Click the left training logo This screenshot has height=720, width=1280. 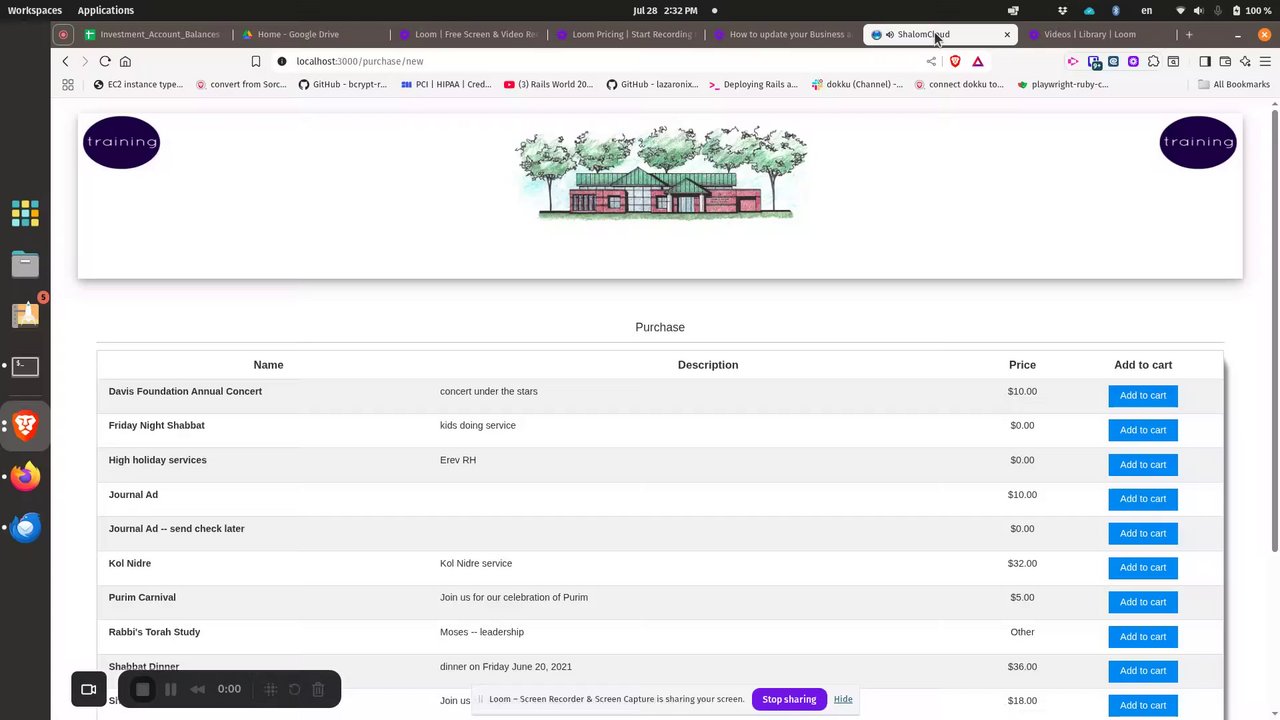coord(121,142)
